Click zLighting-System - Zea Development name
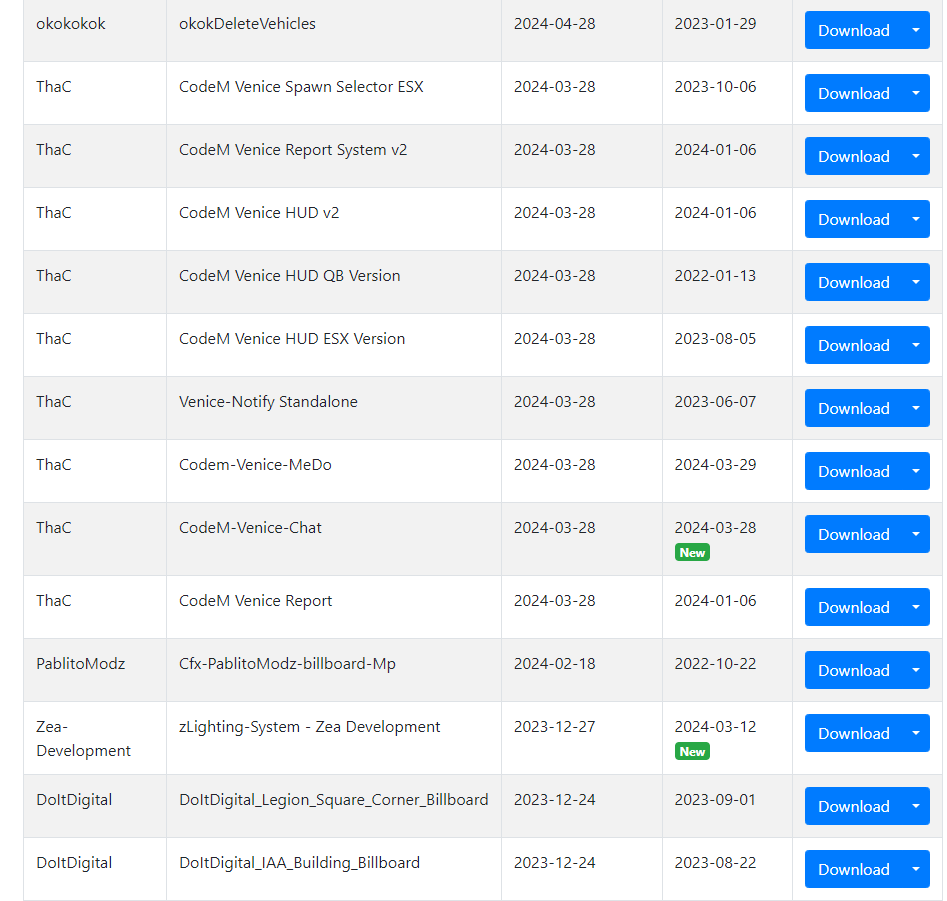This screenshot has width=947, height=901. [x=309, y=726]
